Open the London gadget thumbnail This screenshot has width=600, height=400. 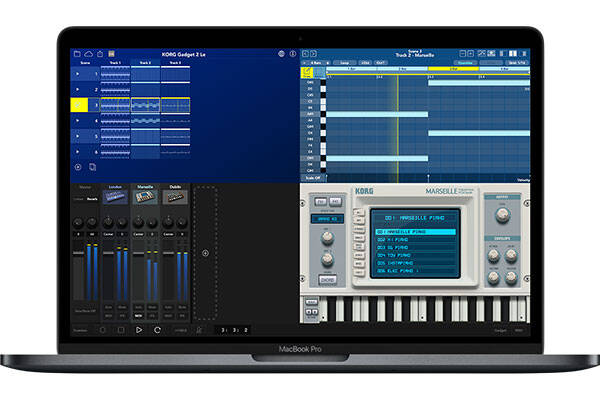(115, 197)
